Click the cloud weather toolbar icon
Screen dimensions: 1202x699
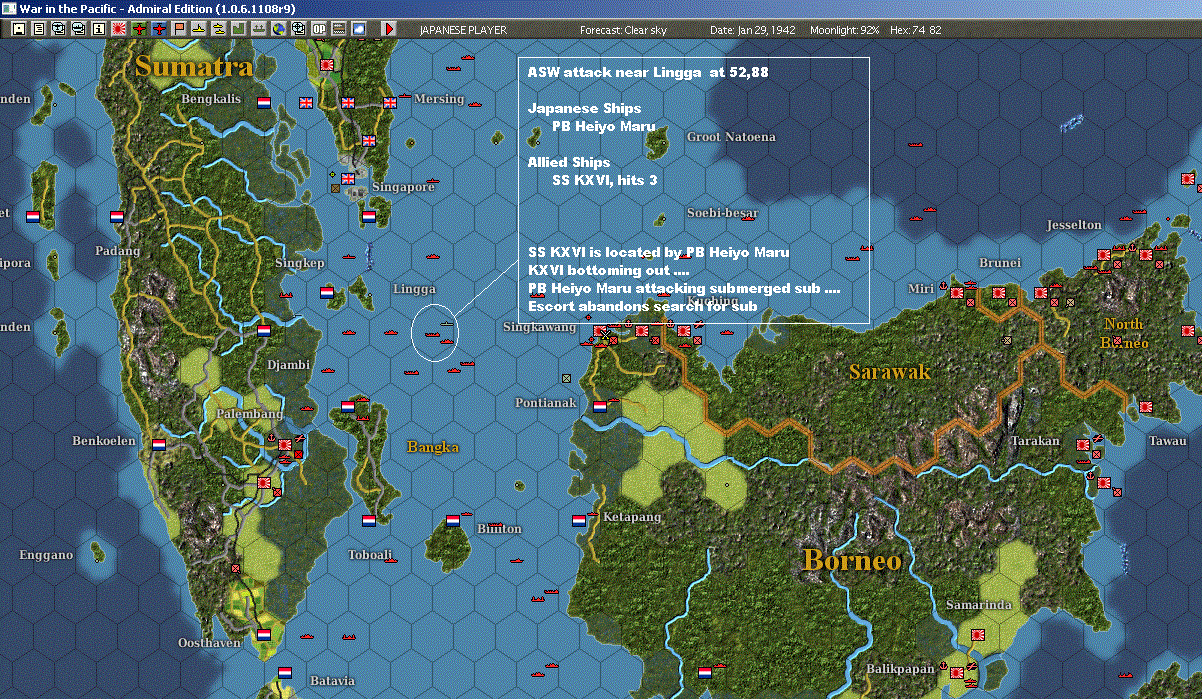pos(358,29)
